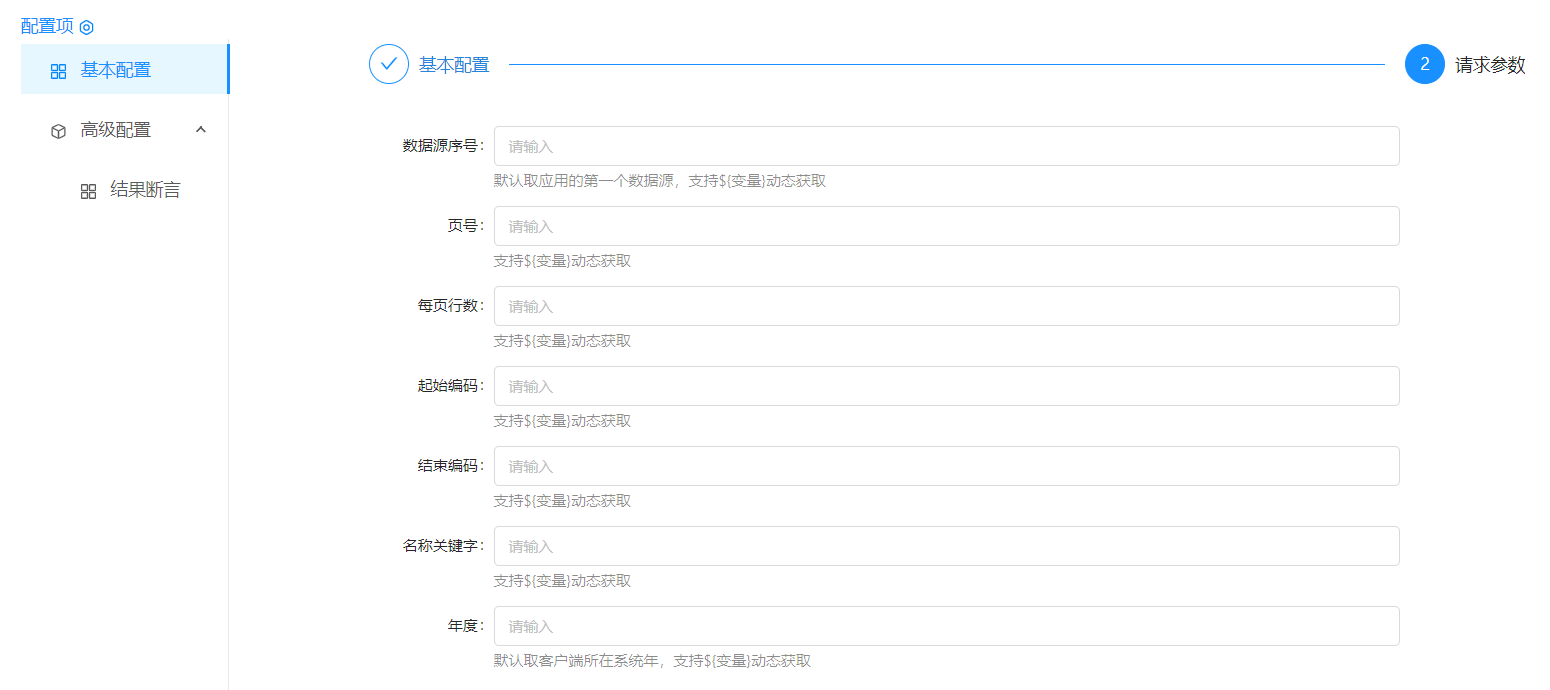This screenshot has height=690, width=1550.
Task: Go to the 基本配置 step label
Action: (x=454, y=65)
